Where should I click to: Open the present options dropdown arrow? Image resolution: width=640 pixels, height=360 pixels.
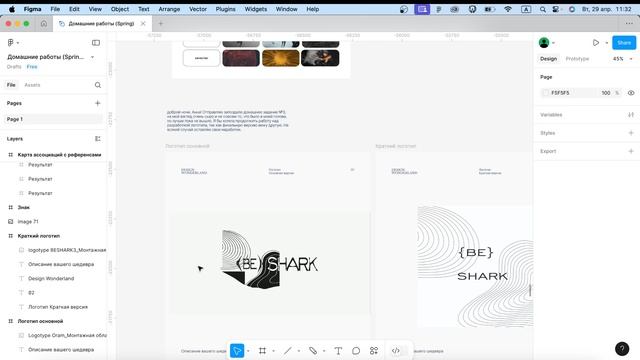click(x=607, y=43)
